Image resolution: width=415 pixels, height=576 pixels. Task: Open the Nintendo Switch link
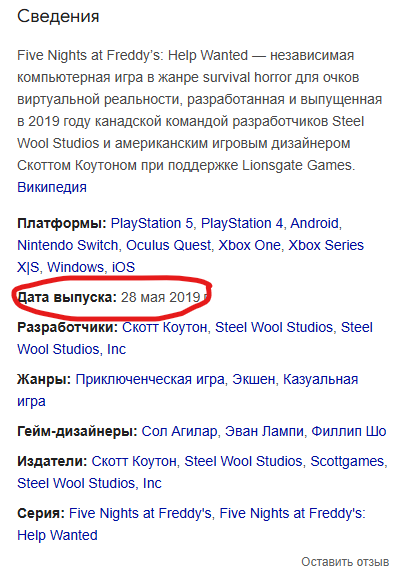pyautogui.click(x=68, y=245)
